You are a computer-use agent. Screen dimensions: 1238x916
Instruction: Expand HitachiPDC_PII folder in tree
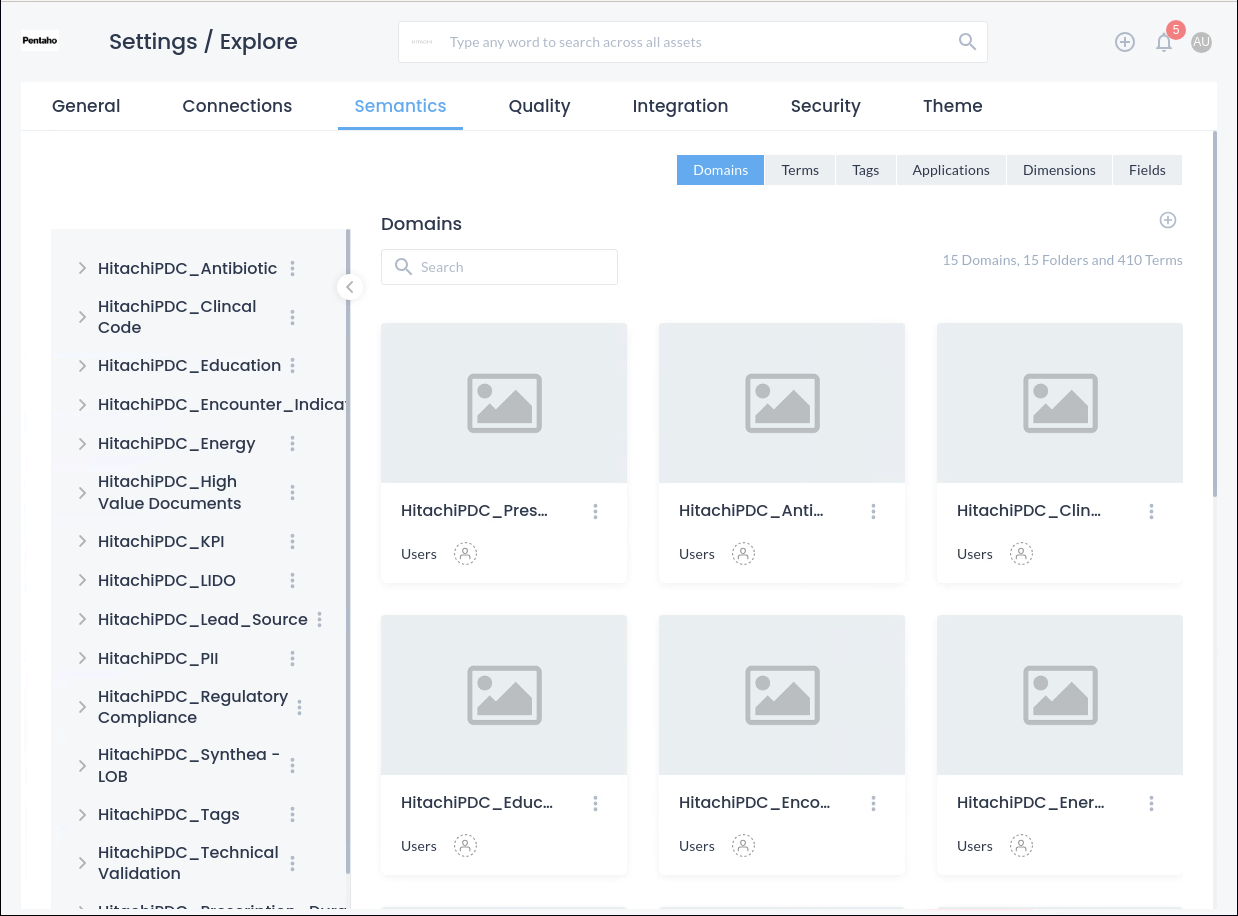tap(82, 658)
